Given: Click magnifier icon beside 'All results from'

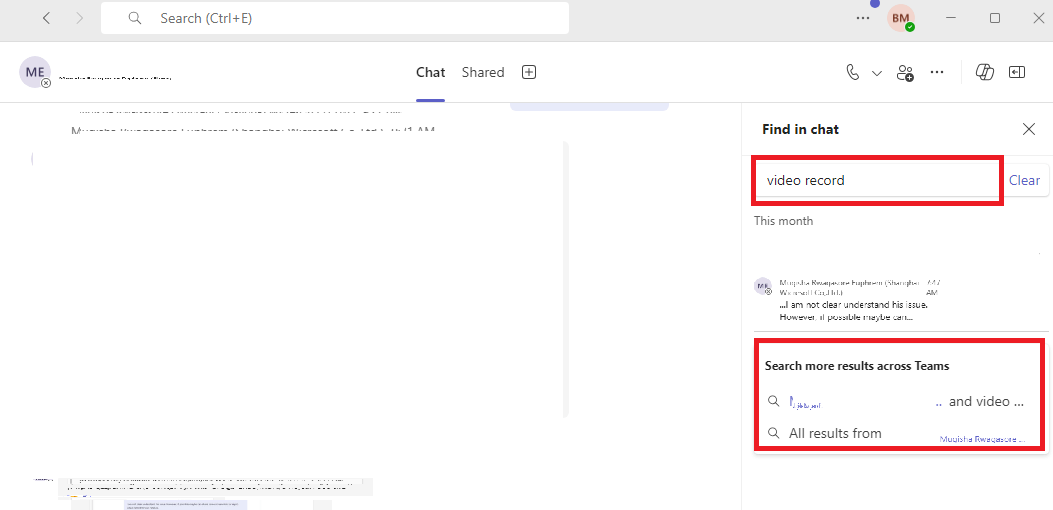Looking at the screenshot, I should coord(774,433).
